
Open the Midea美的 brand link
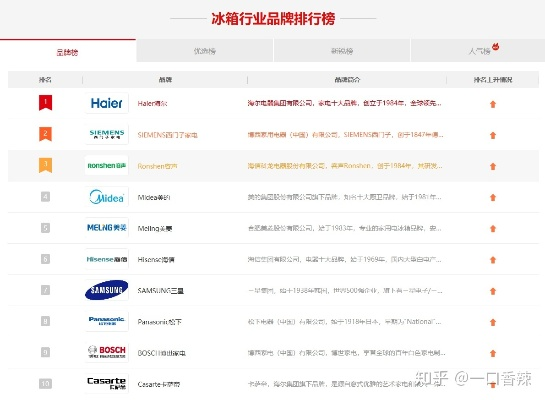click(154, 197)
